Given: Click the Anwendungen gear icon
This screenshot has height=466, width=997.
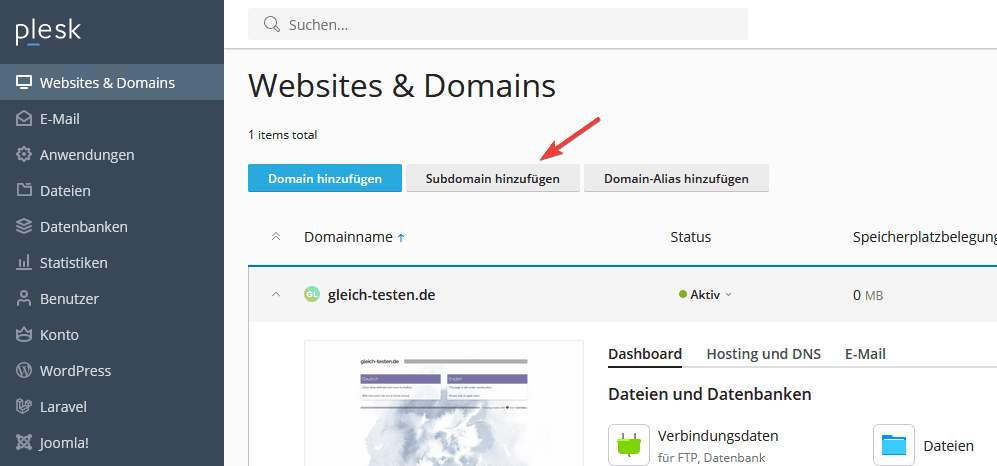Looking at the screenshot, I should [x=24, y=154].
